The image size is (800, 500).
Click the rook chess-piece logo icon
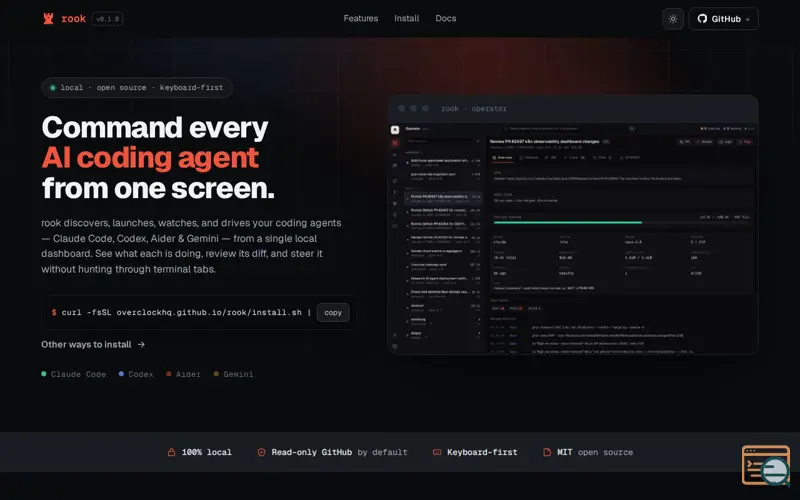tap(48, 19)
